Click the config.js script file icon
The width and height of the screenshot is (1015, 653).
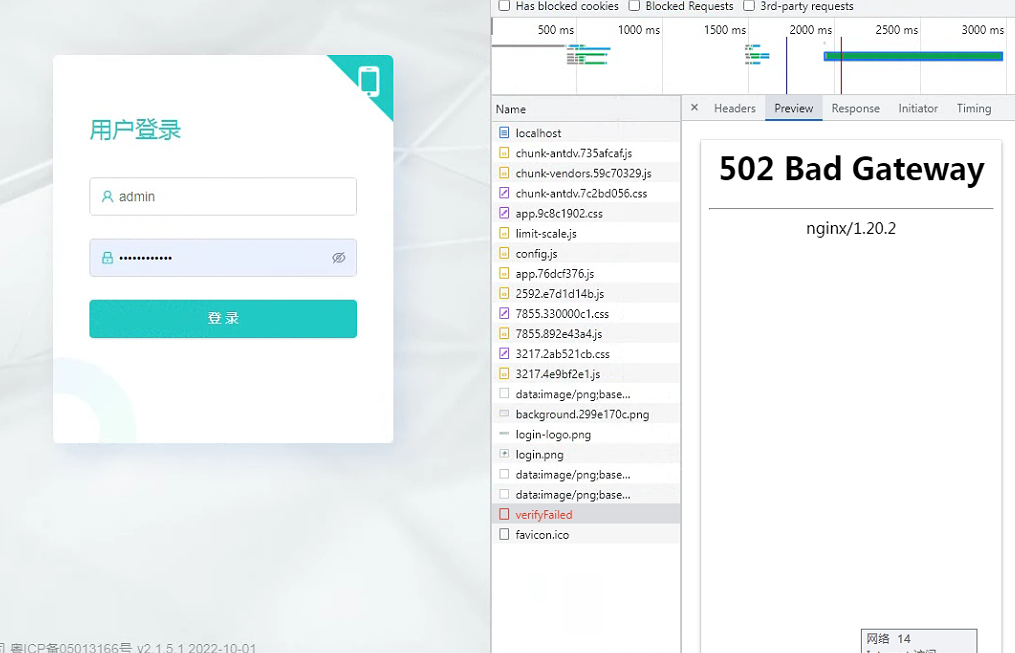504,254
